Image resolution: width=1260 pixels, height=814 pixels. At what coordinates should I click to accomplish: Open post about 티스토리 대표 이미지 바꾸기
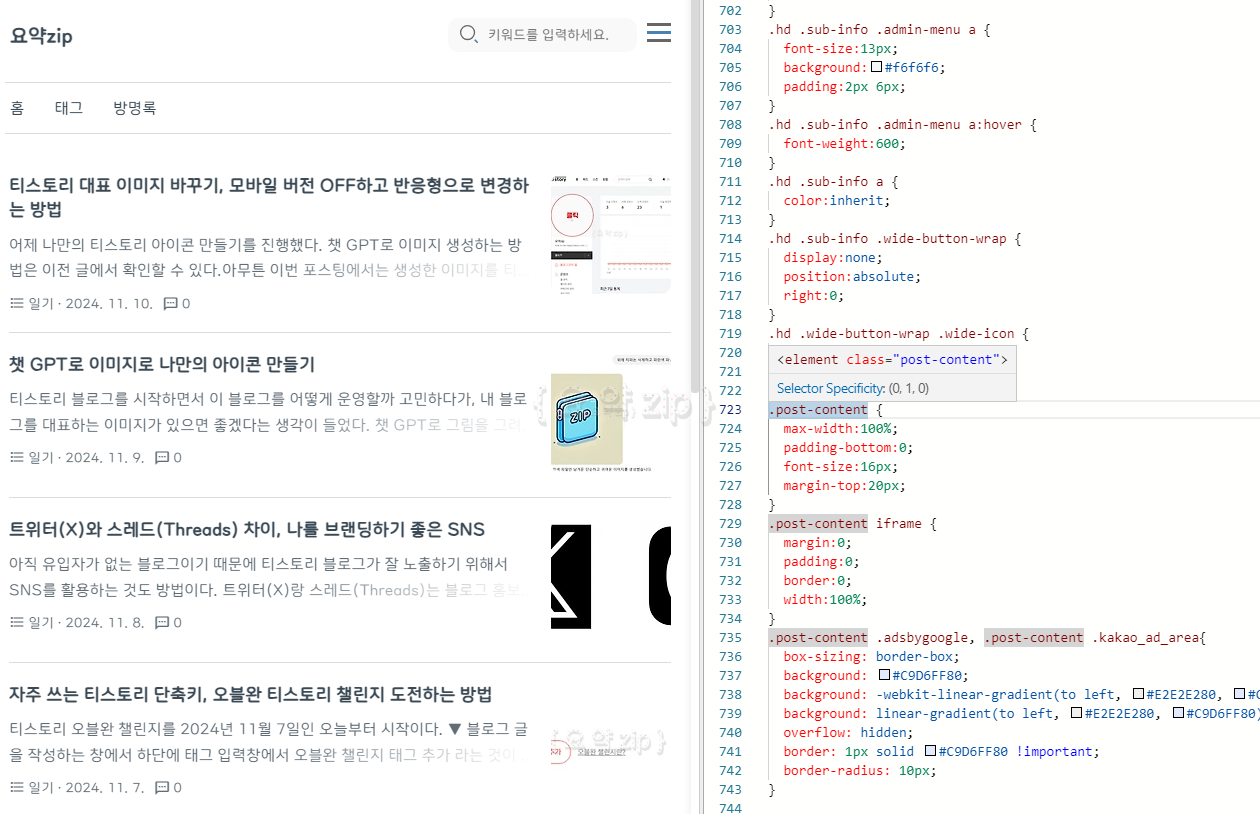(x=269, y=197)
